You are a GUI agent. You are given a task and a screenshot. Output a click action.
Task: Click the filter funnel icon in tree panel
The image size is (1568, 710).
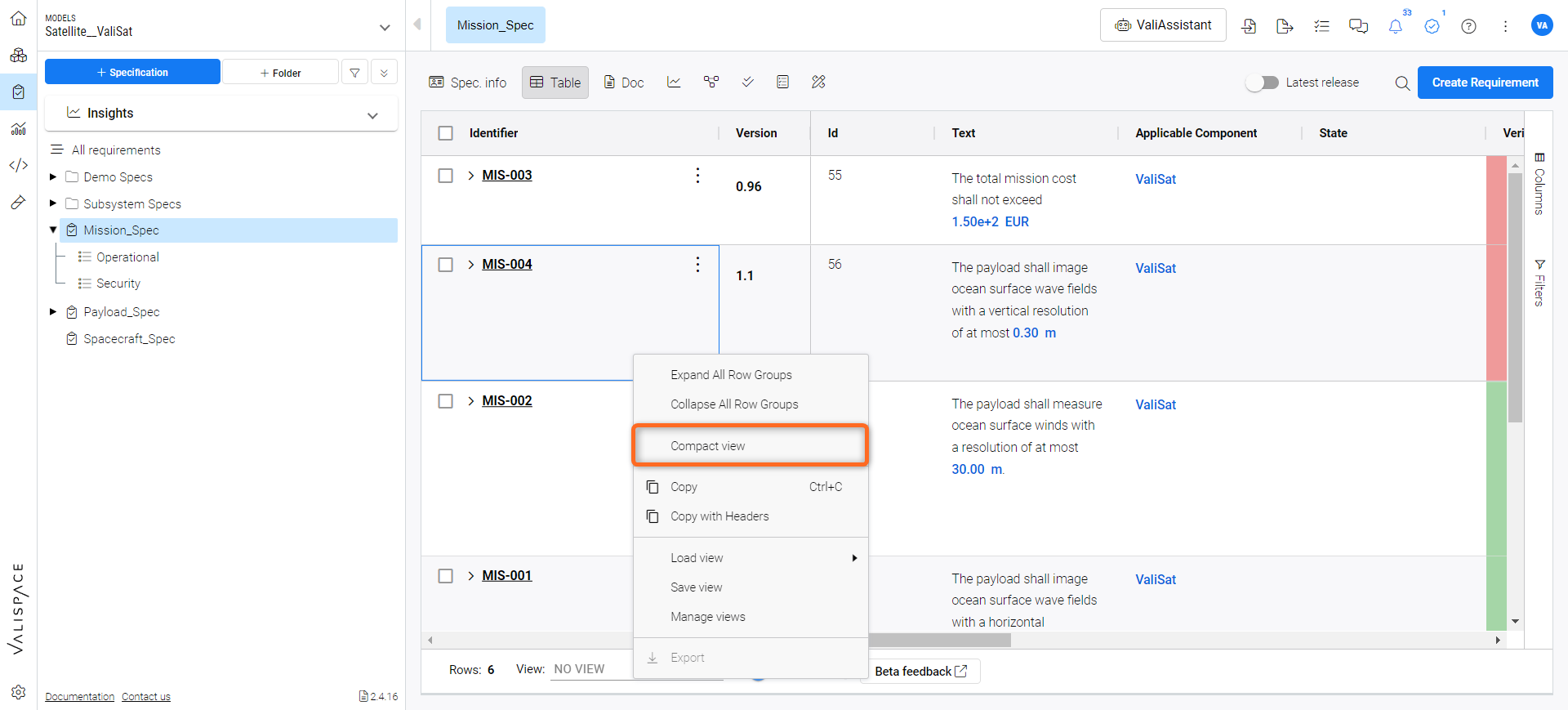click(354, 73)
